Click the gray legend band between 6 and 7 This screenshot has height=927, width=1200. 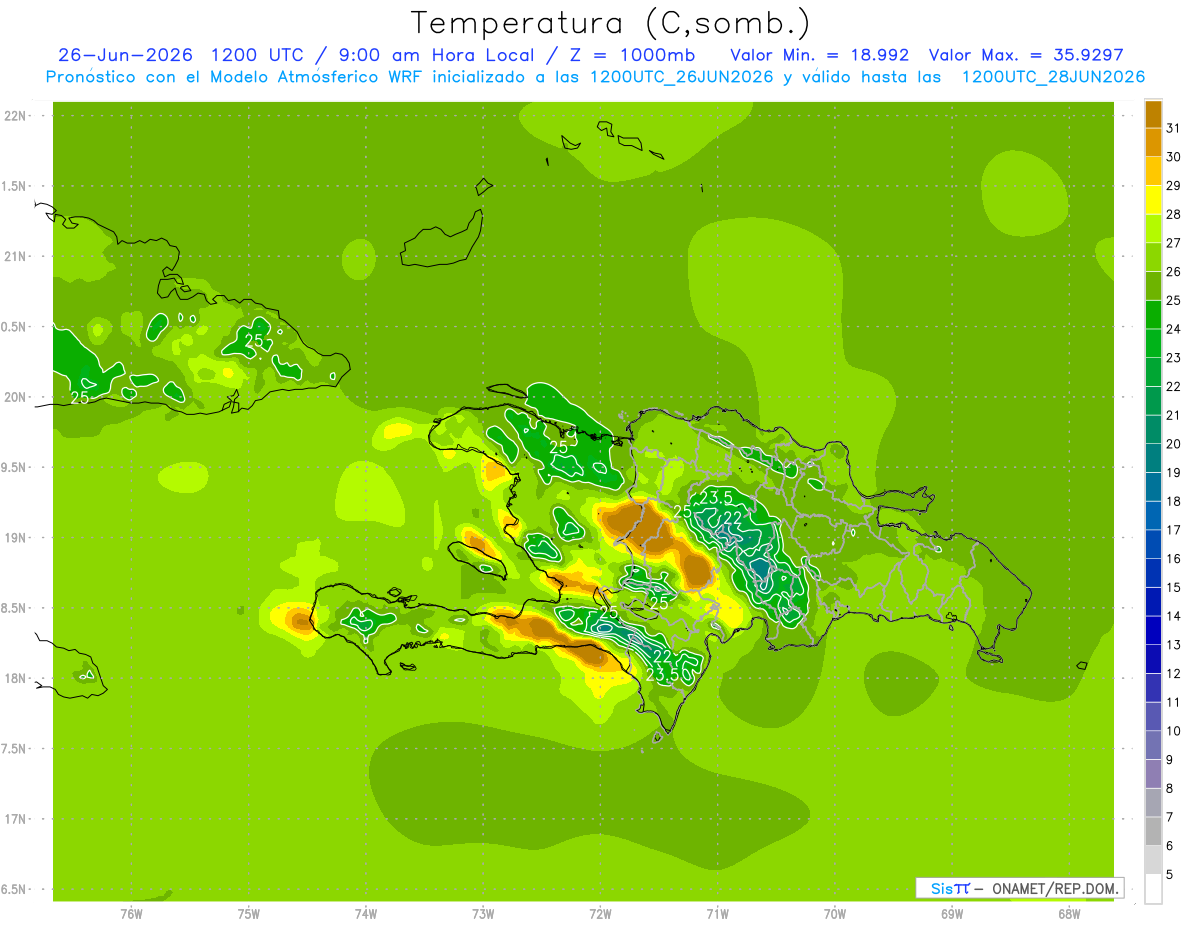coord(1153,831)
